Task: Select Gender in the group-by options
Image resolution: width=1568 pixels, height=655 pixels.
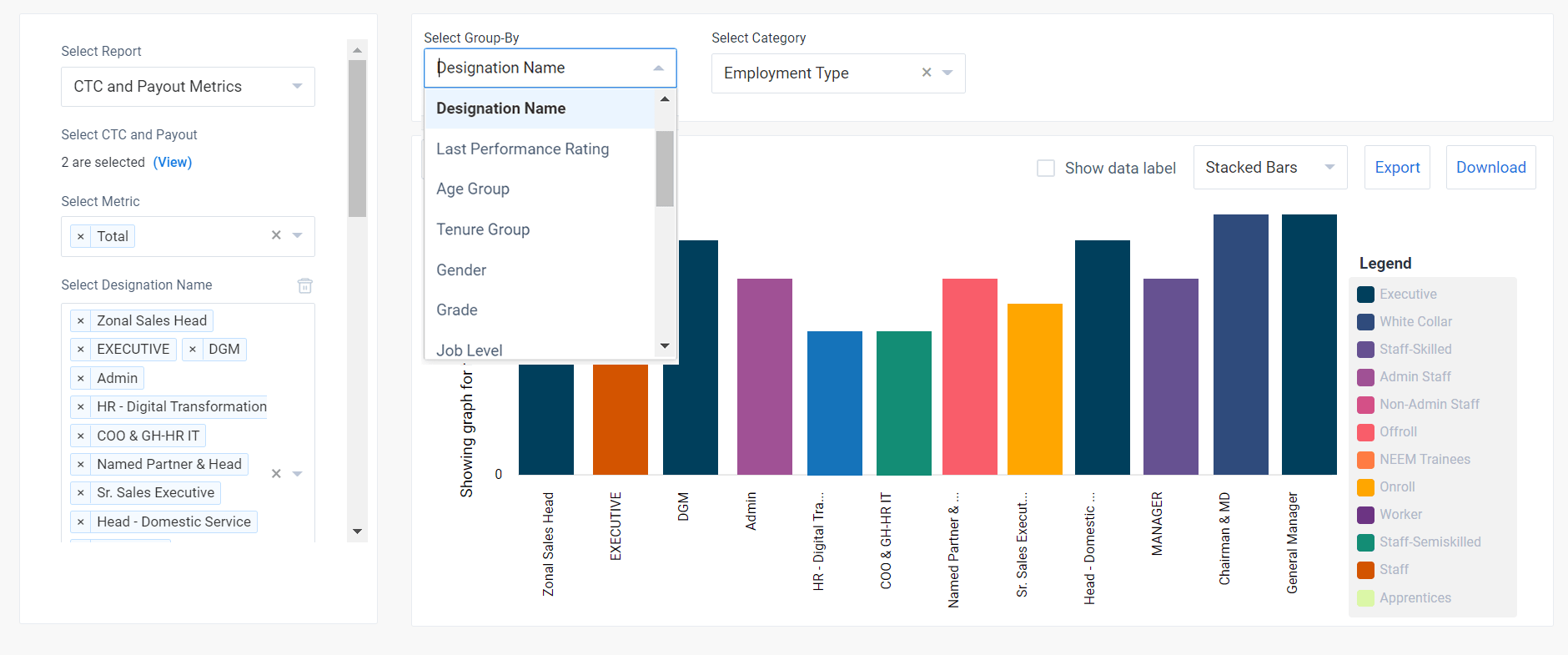Action: (x=461, y=270)
